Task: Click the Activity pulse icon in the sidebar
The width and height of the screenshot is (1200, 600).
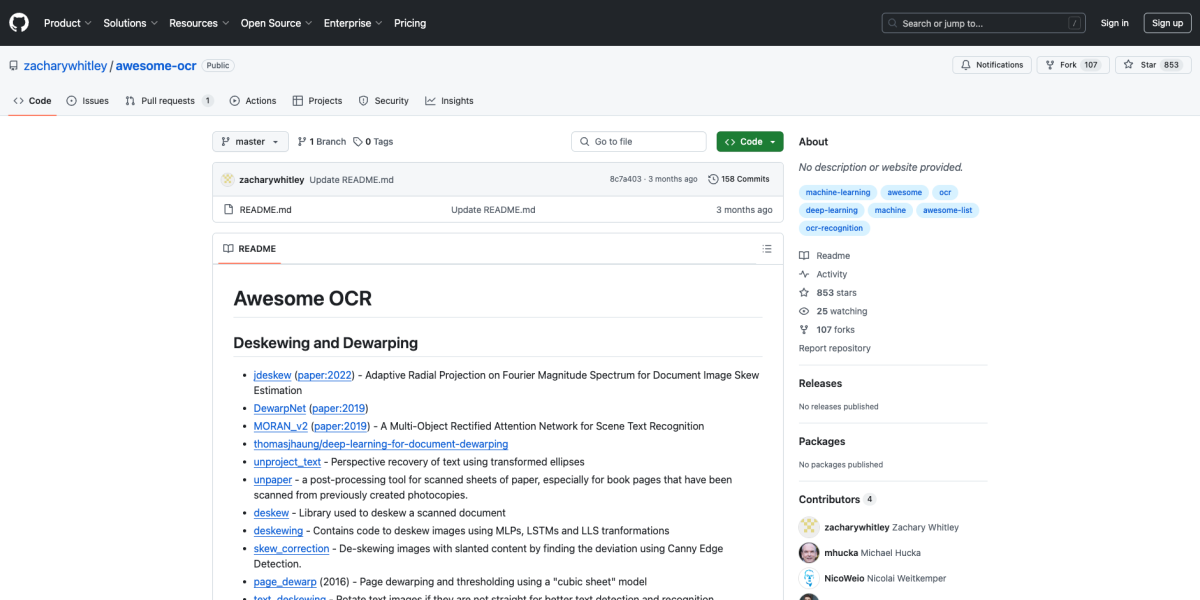Action: coord(803,273)
